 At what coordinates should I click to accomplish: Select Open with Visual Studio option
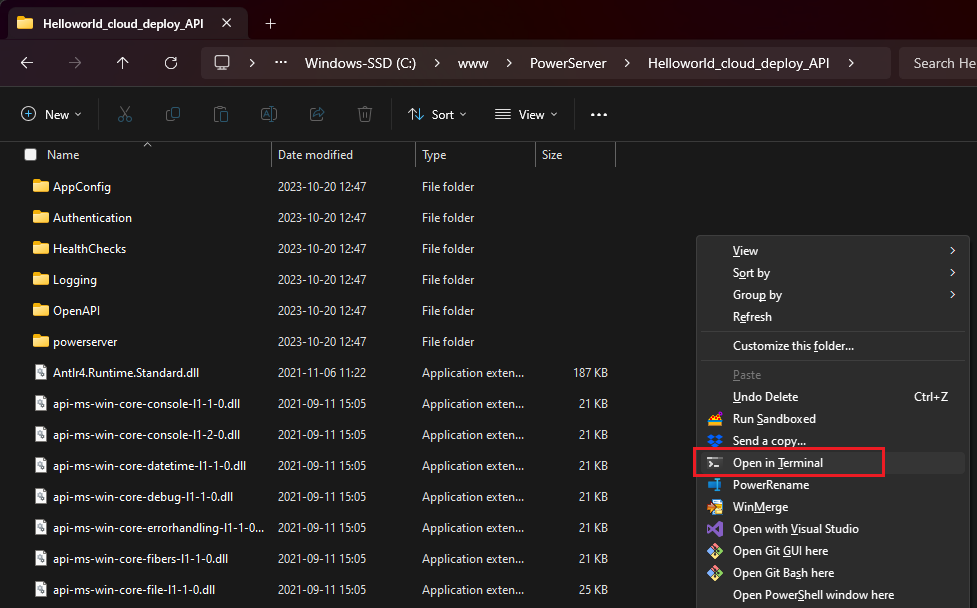pyautogui.click(x=795, y=529)
